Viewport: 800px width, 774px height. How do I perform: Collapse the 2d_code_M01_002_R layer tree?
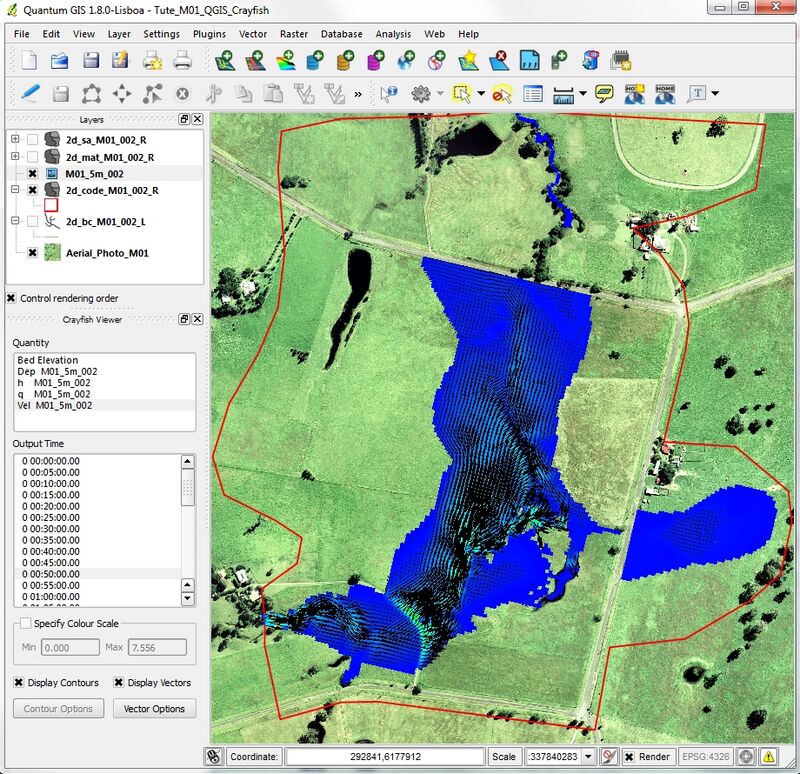[15, 189]
